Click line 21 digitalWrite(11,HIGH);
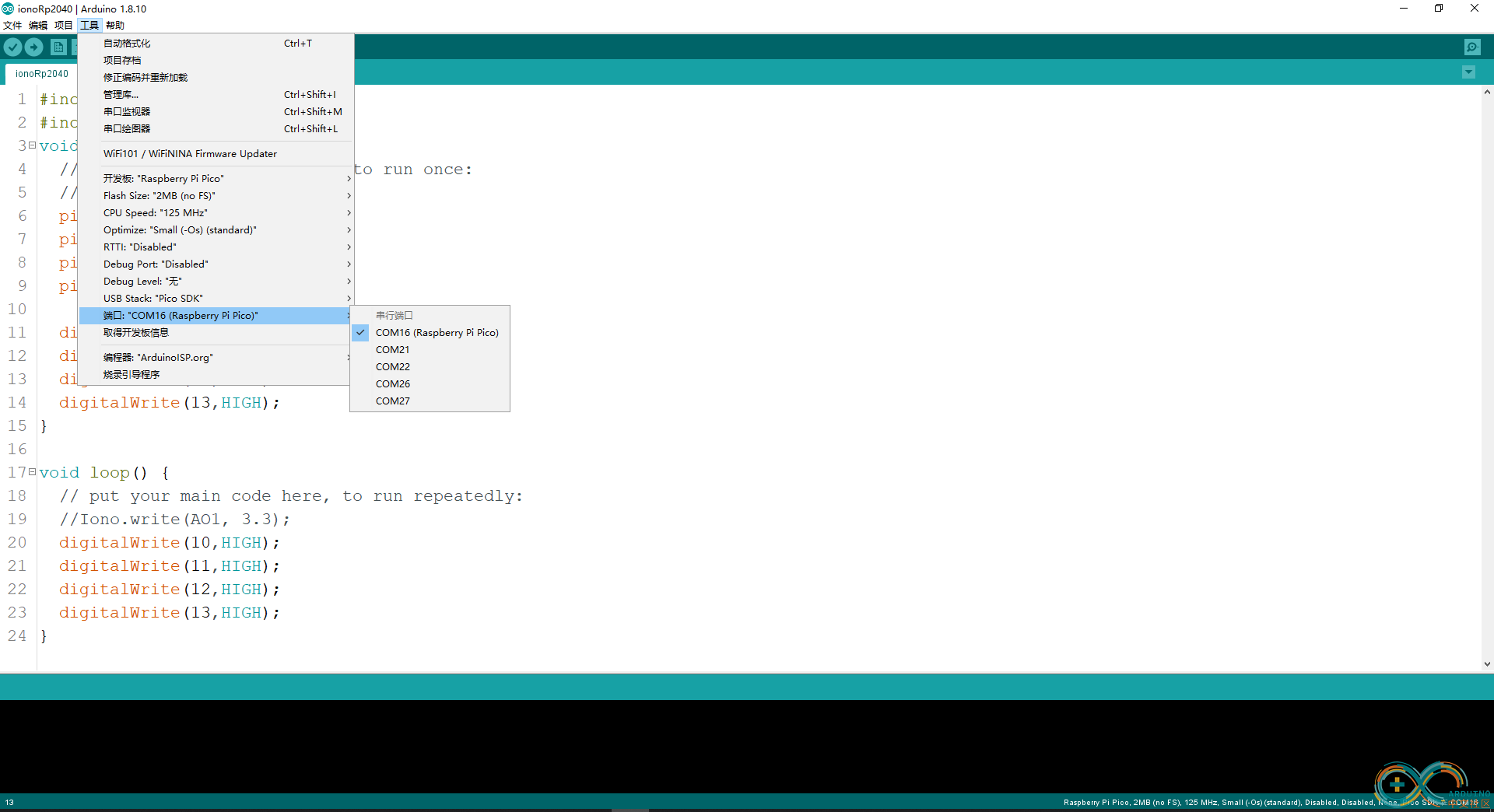This screenshot has height=812, width=1494. click(169, 566)
